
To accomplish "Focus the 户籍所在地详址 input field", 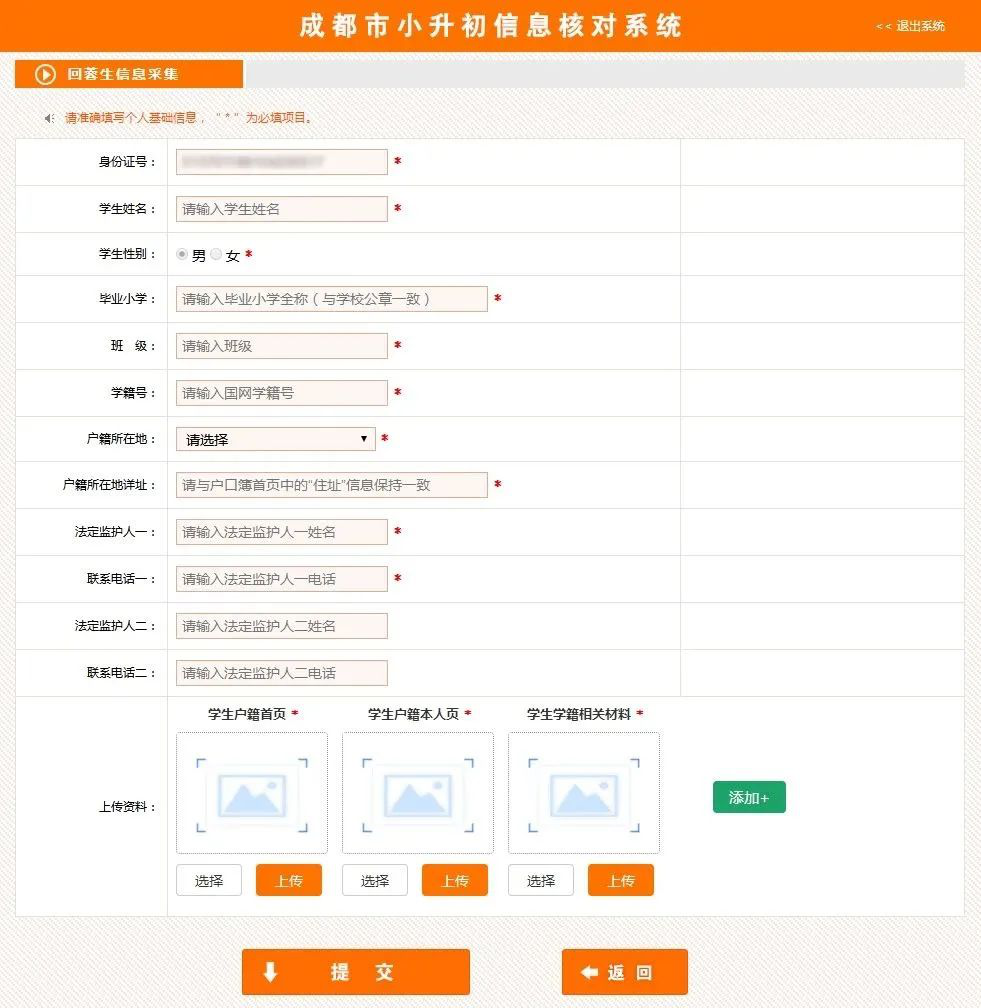I will click(332, 485).
